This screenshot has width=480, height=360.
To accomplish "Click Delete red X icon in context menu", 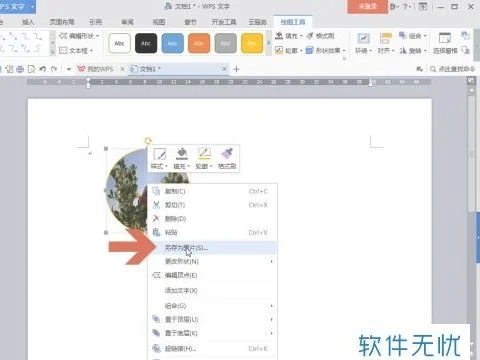I will (x=156, y=218).
